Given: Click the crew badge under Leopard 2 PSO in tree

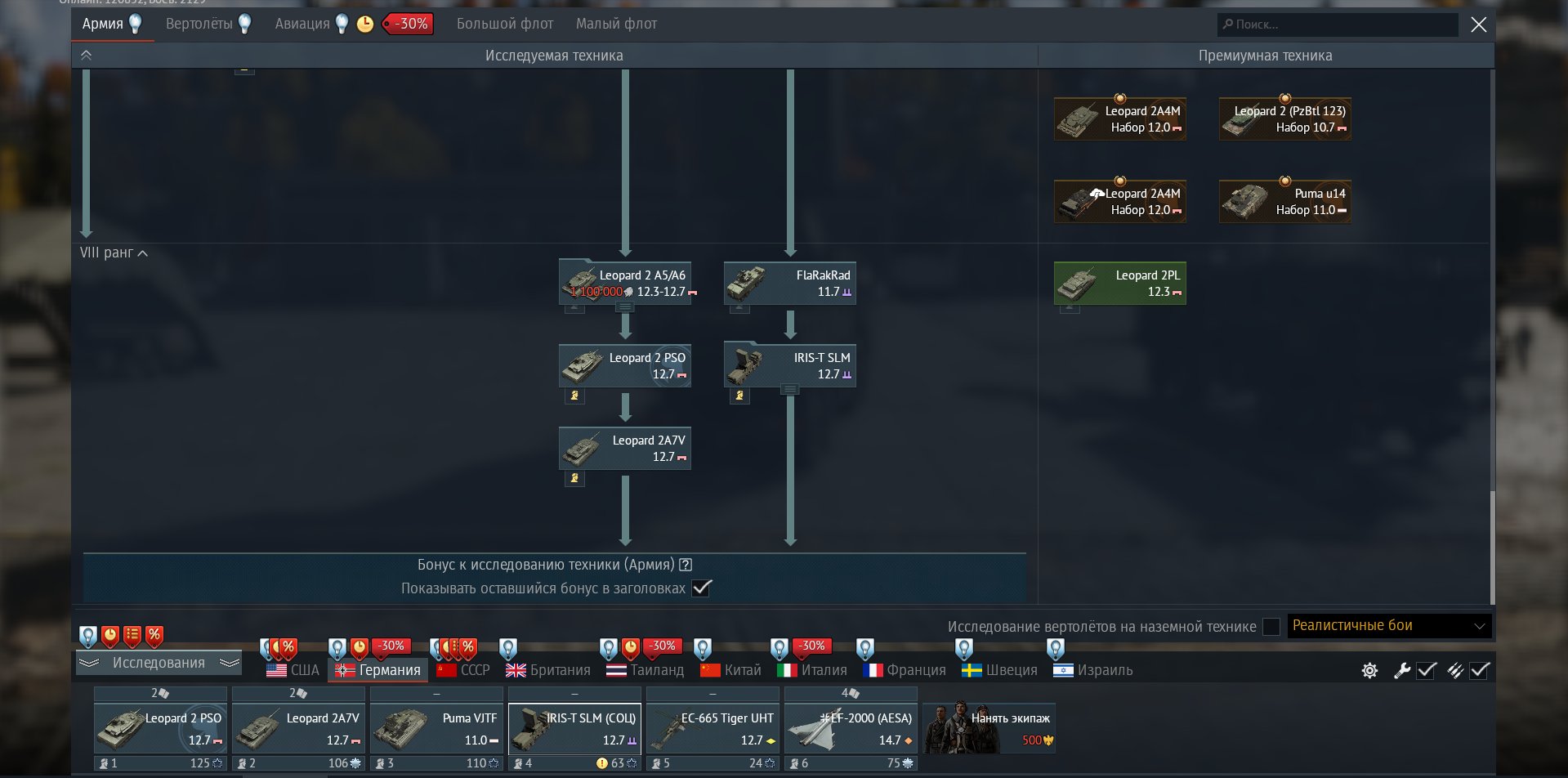Looking at the screenshot, I should coord(574,396).
